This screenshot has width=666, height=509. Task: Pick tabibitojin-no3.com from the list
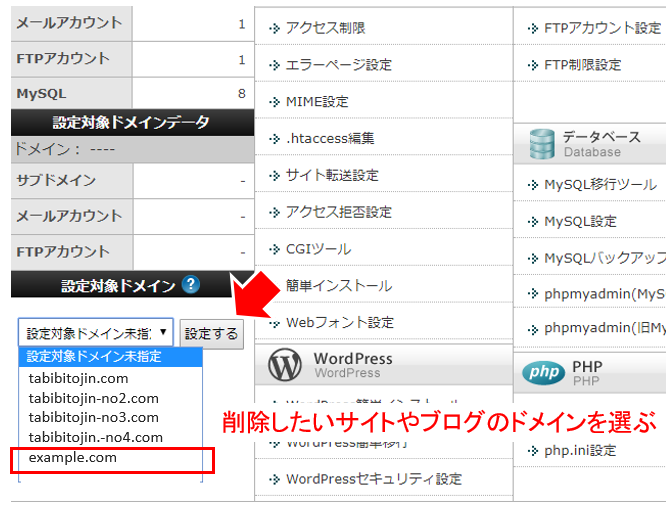pos(93,418)
